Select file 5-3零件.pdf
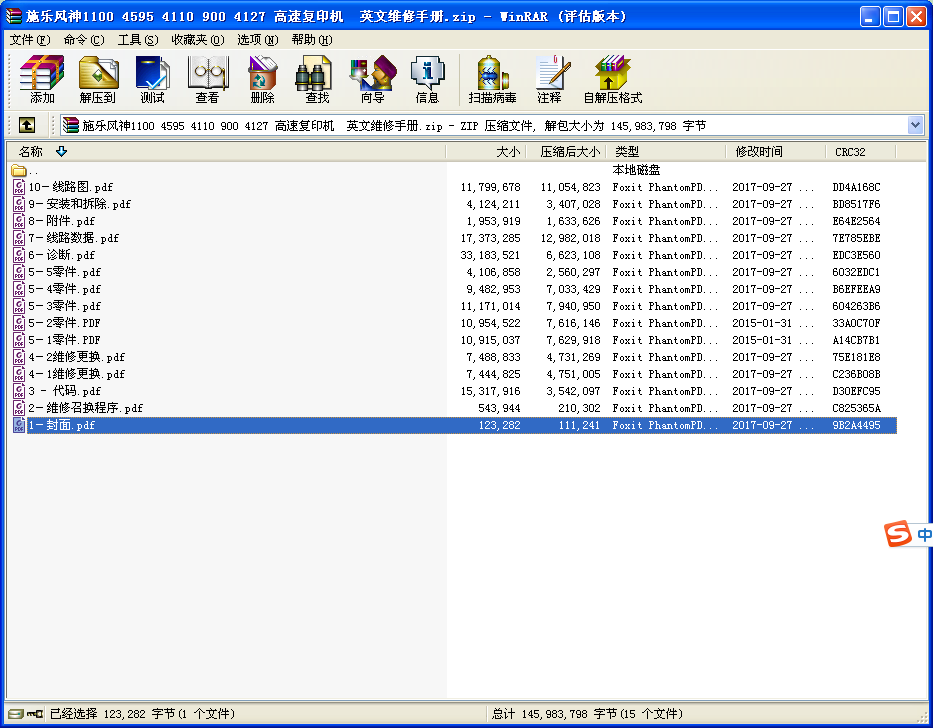The image size is (933, 728). (64, 306)
